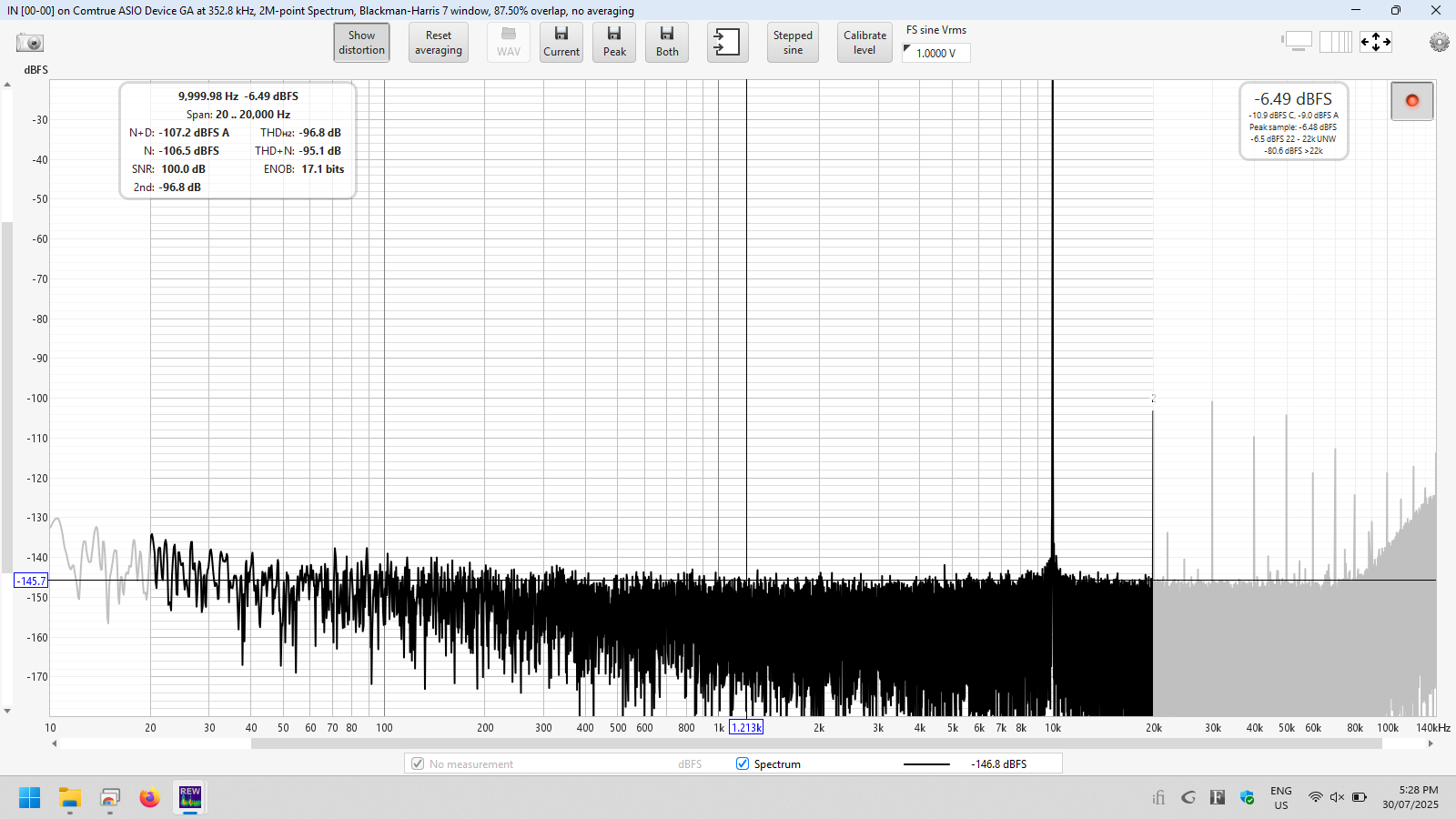Select the multi-column layout icon

pyautogui.click(x=1335, y=42)
